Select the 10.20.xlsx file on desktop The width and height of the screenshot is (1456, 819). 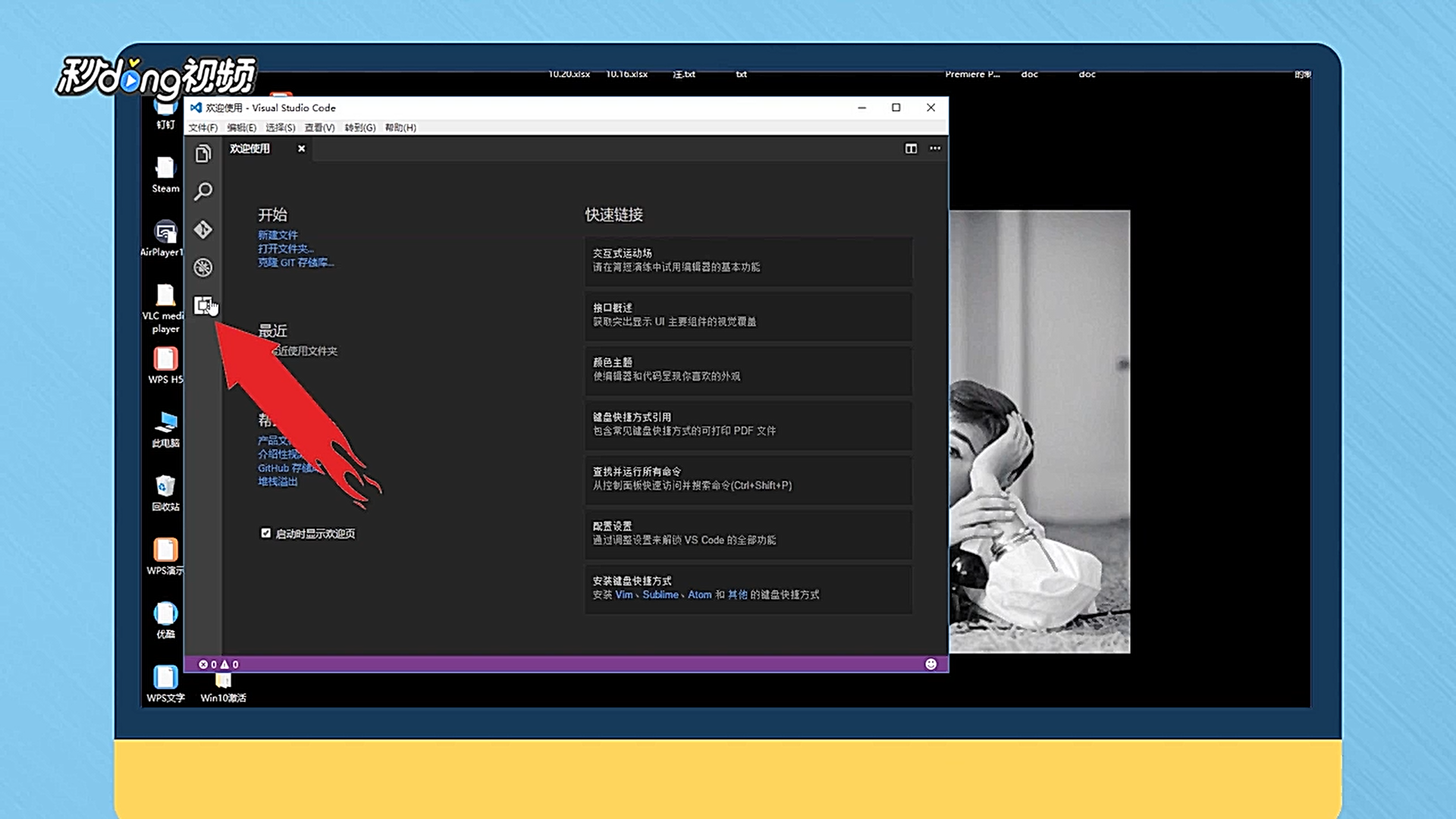pyautogui.click(x=570, y=74)
